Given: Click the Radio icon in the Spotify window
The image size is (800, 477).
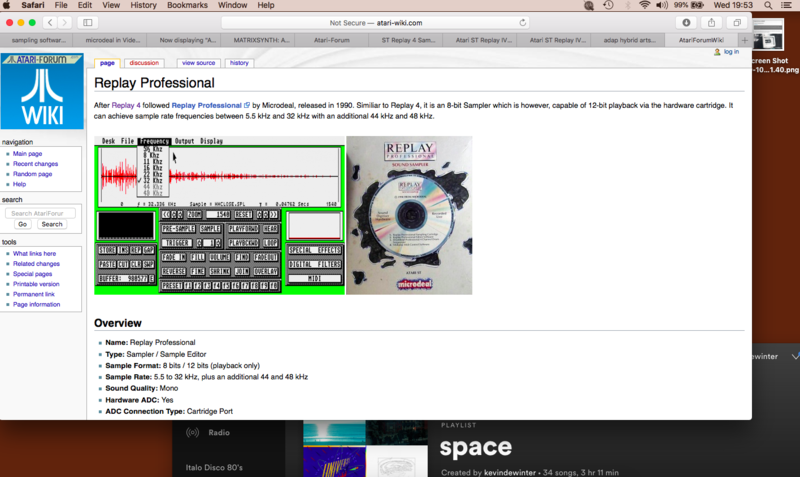Looking at the screenshot, I should (192, 433).
